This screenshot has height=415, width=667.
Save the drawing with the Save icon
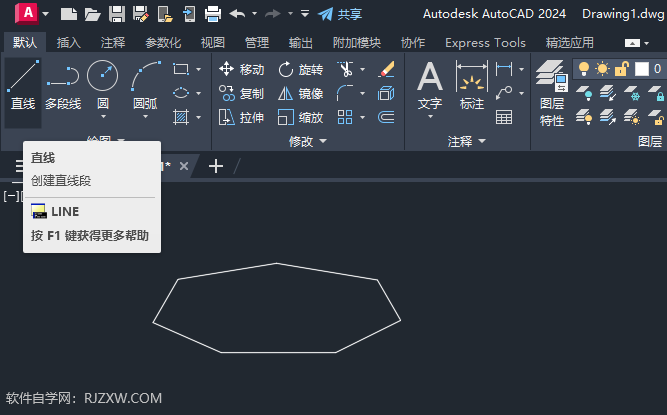[117, 14]
